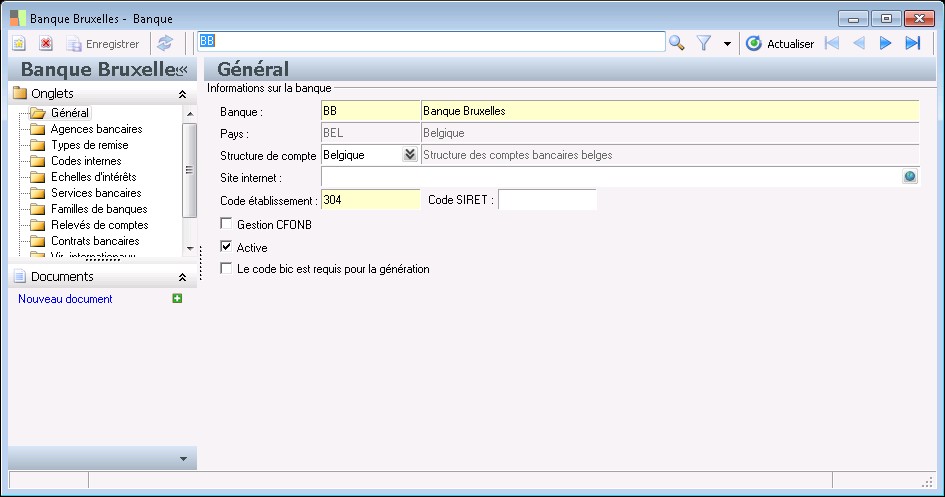Viewport: 945px width, 497px height.
Task: Click the new record toolbar icon
Action: [19, 43]
